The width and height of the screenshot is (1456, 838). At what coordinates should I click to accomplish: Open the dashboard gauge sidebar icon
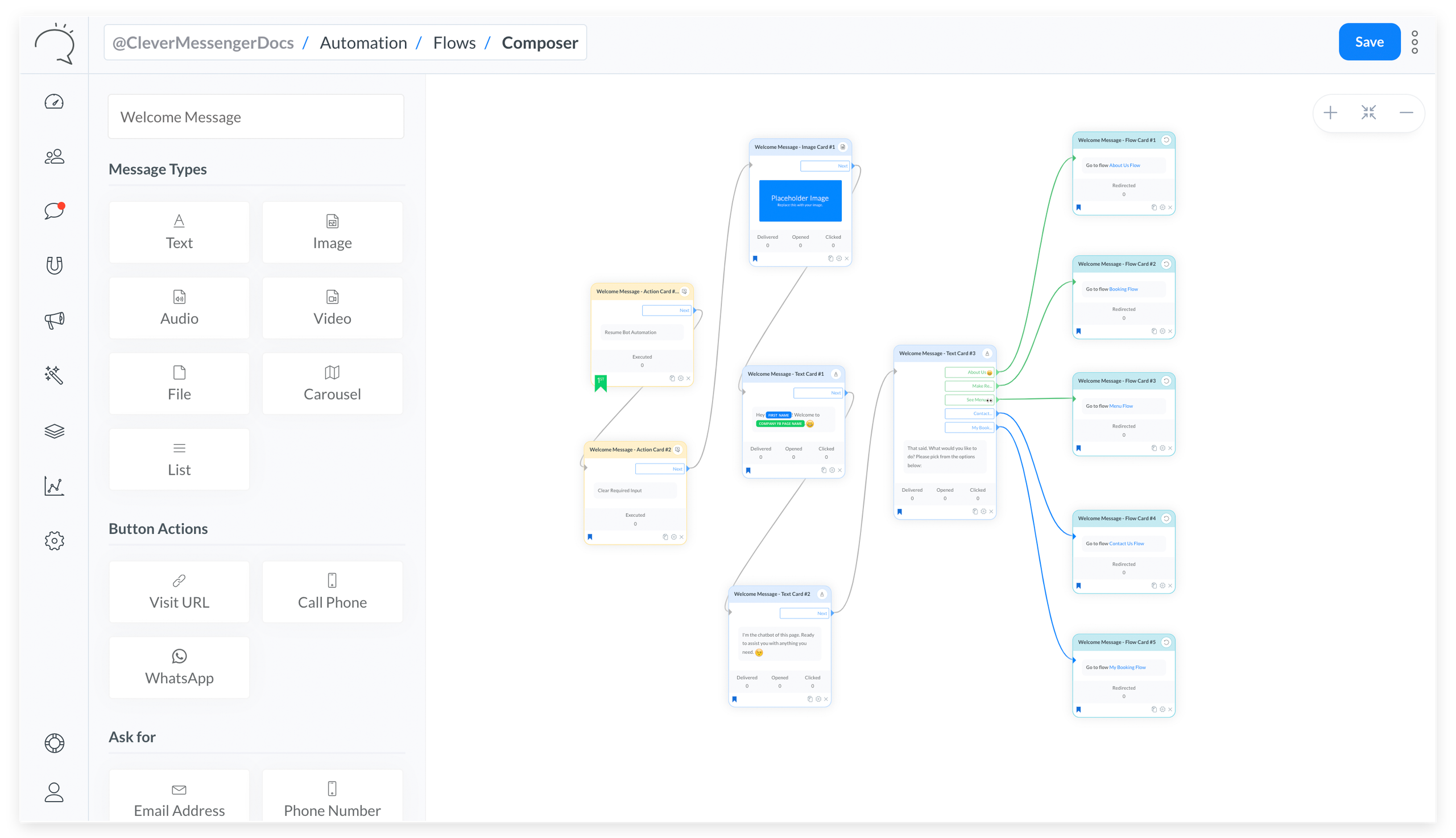[54, 102]
